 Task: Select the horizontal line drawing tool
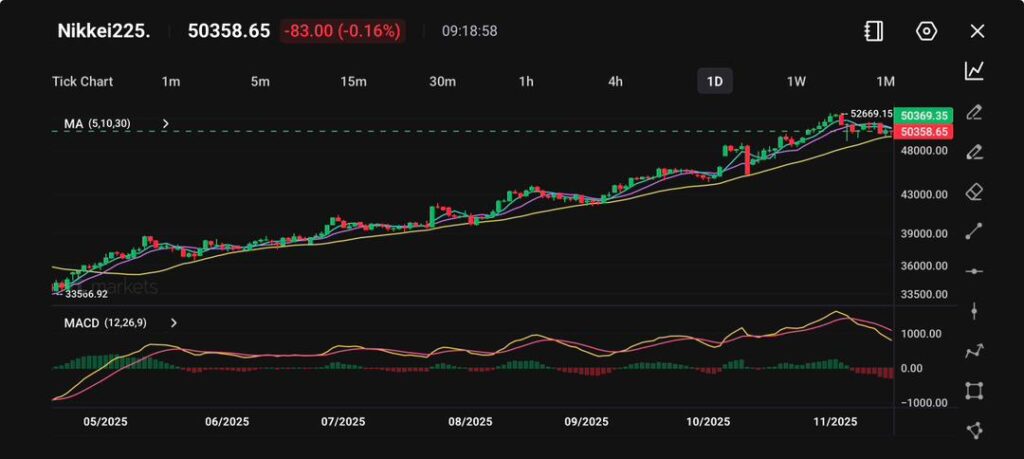pos(974,271)
